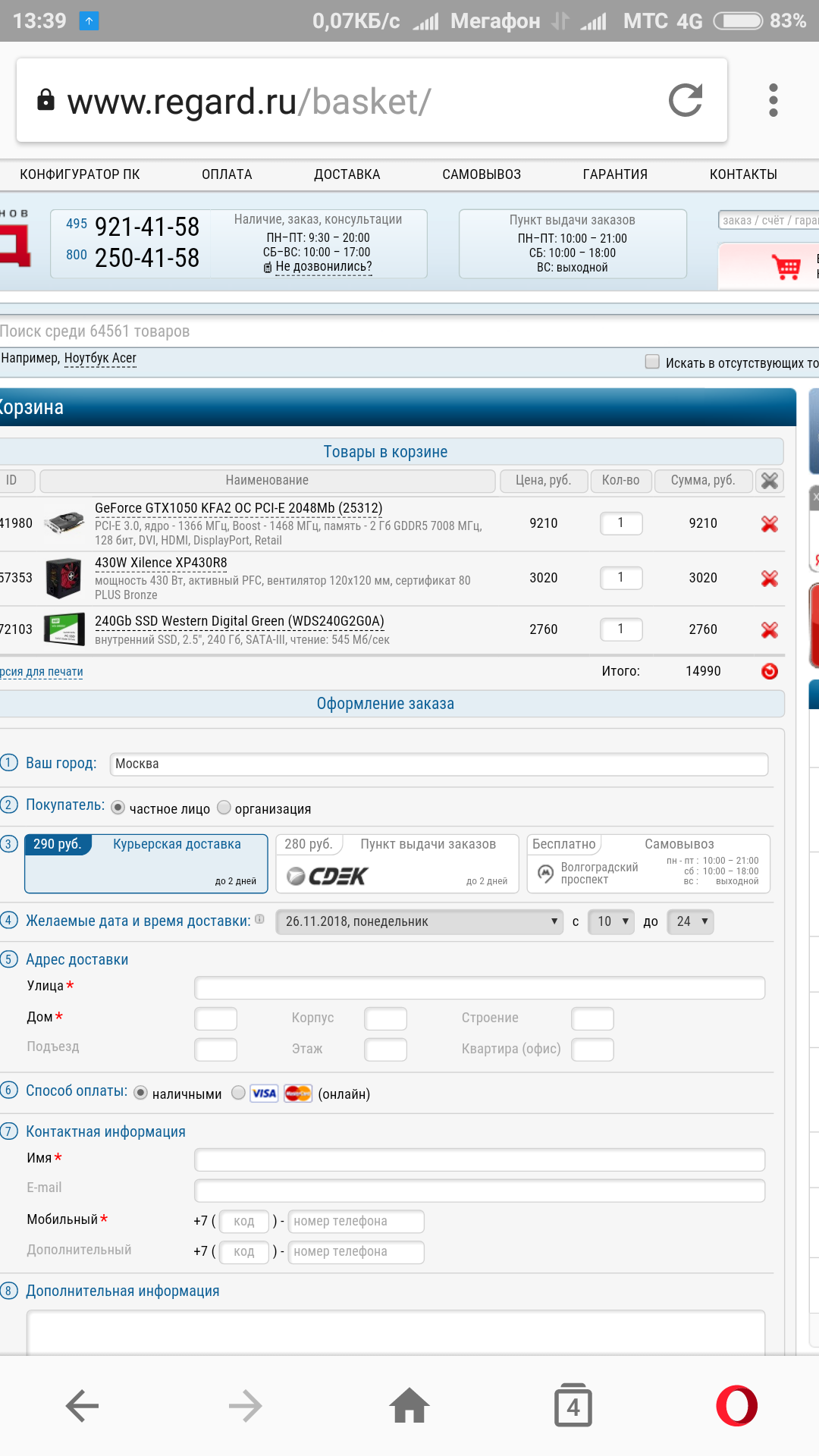Click the 'Не дозвонились?' link
Viewport: 819px width, 1456px height.
[324, 267]
